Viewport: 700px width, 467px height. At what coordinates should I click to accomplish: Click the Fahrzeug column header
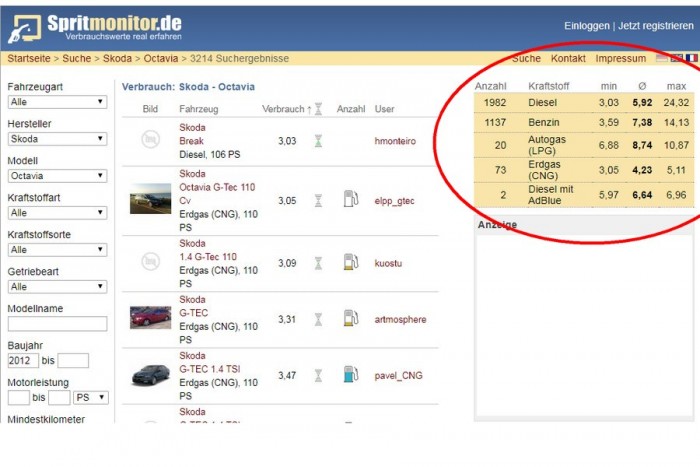click(x=199, y=109)
